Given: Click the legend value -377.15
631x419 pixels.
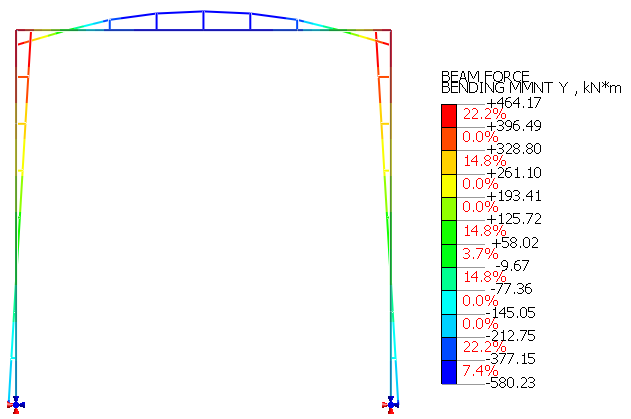Looking at the screenshot, I should pyautogui.click(x=510, y=359).
